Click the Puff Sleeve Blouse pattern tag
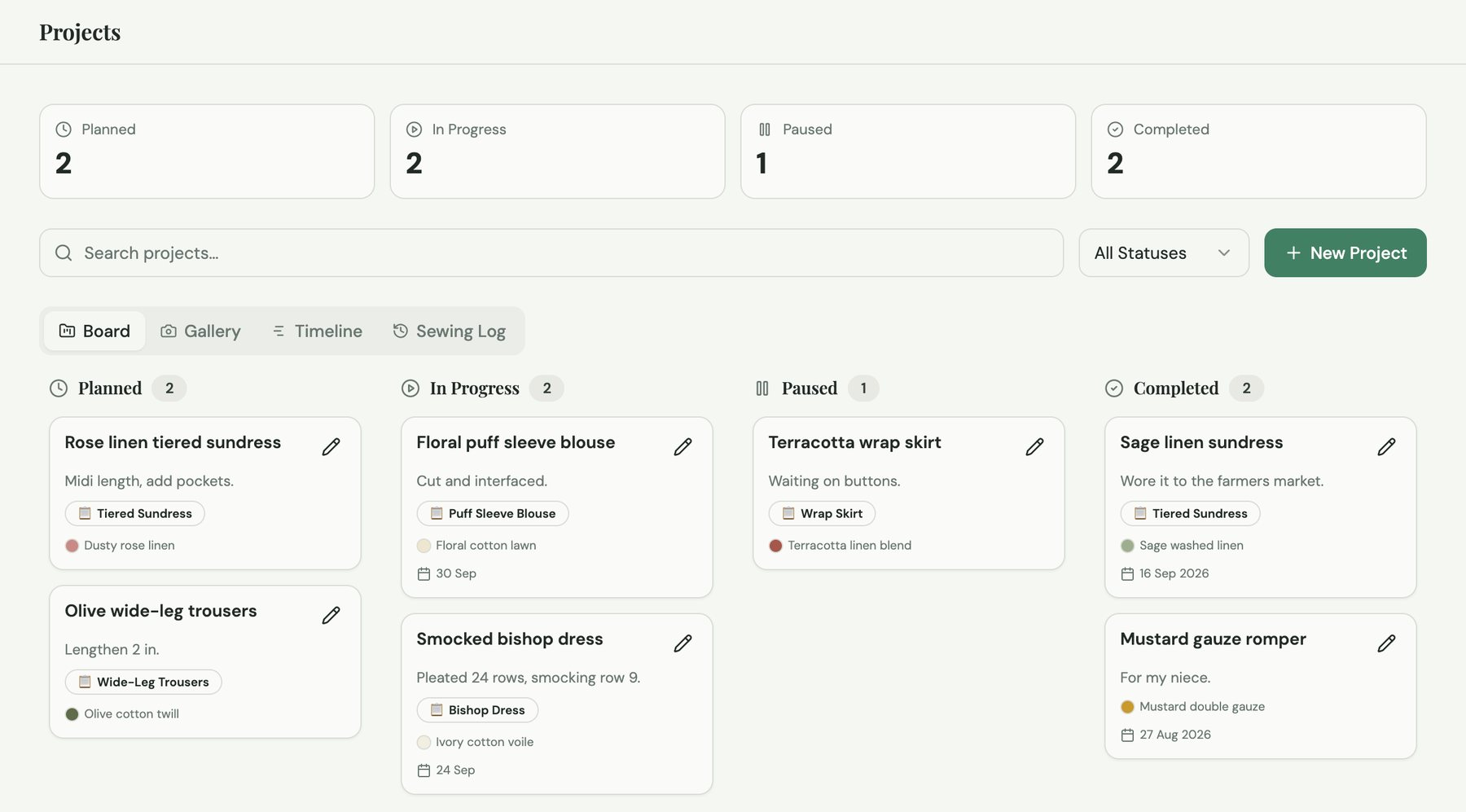 [x=493, y=513]
